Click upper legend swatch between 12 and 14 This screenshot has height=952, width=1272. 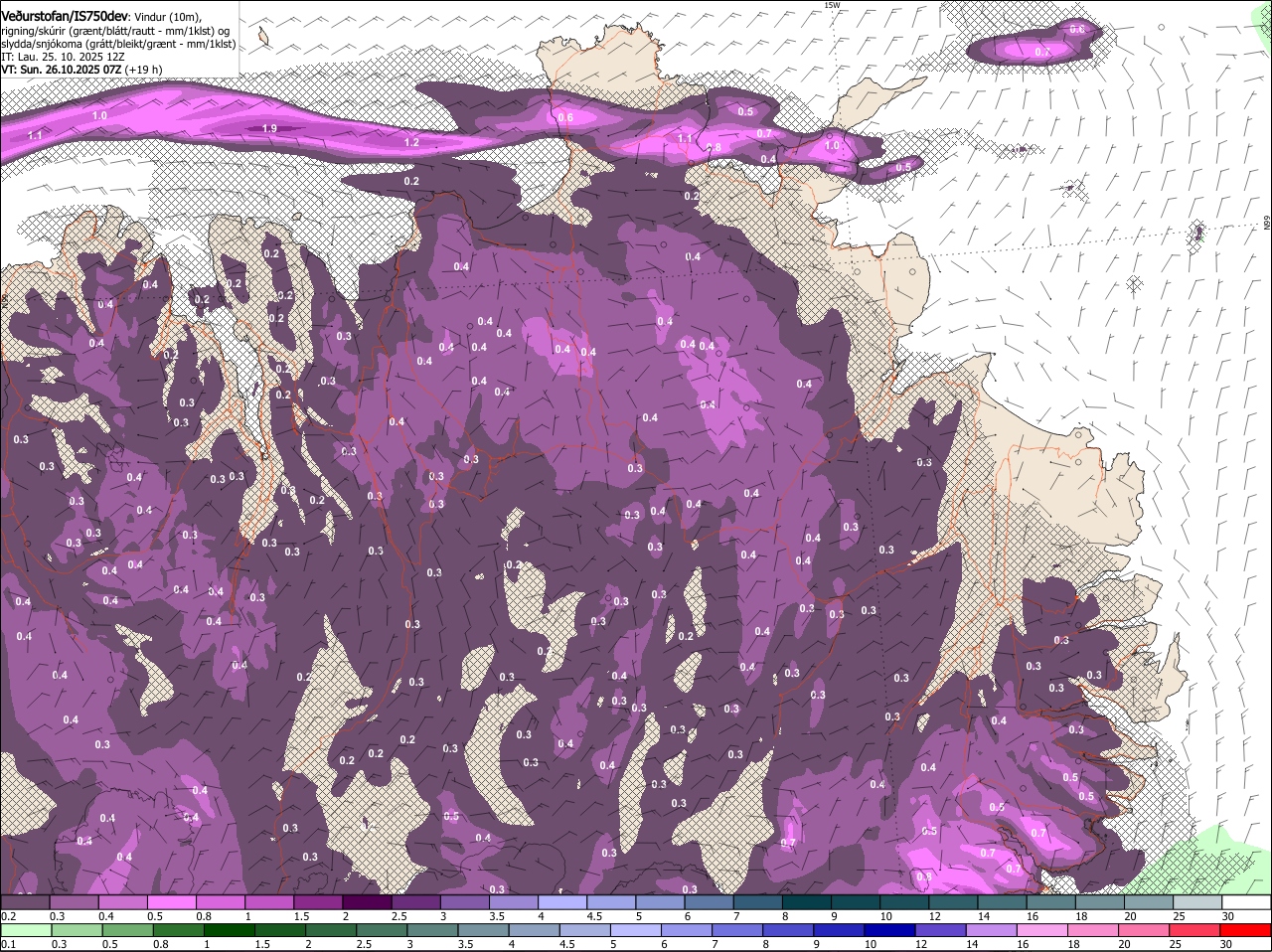pyautogui.click(x=953, y=901)
